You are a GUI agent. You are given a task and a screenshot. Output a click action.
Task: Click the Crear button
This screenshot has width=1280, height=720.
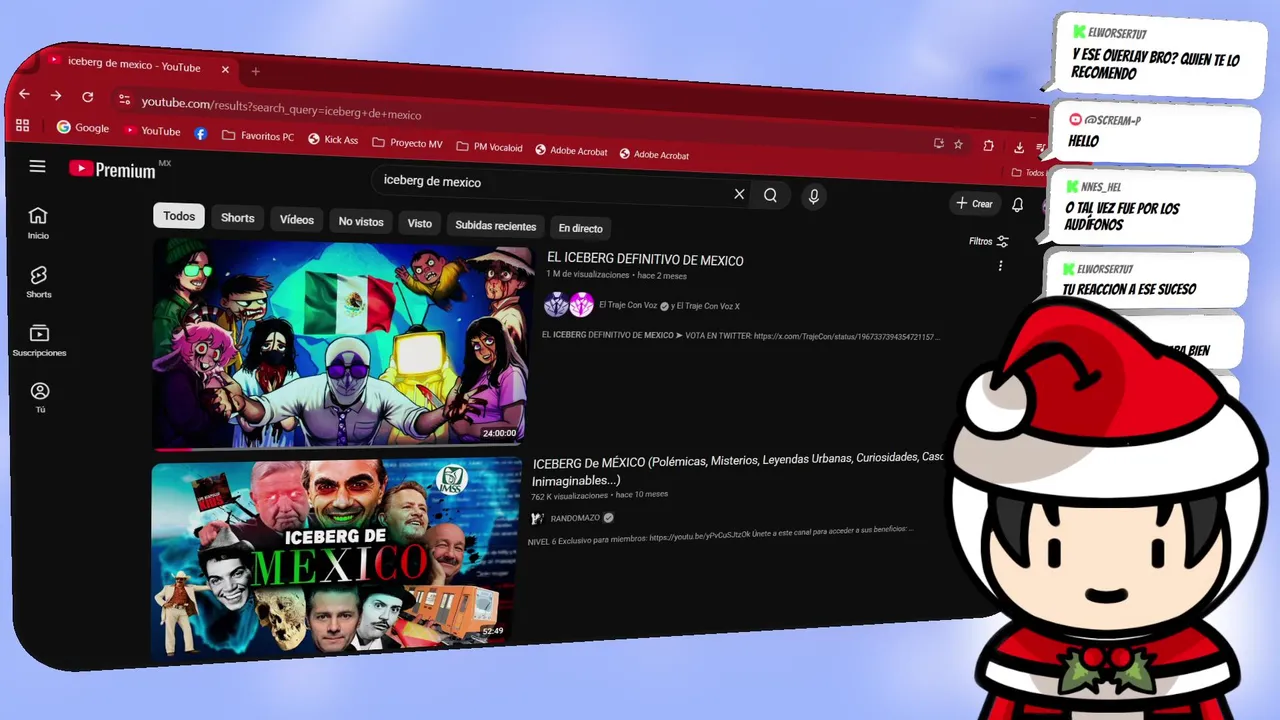tap(974, 203)
